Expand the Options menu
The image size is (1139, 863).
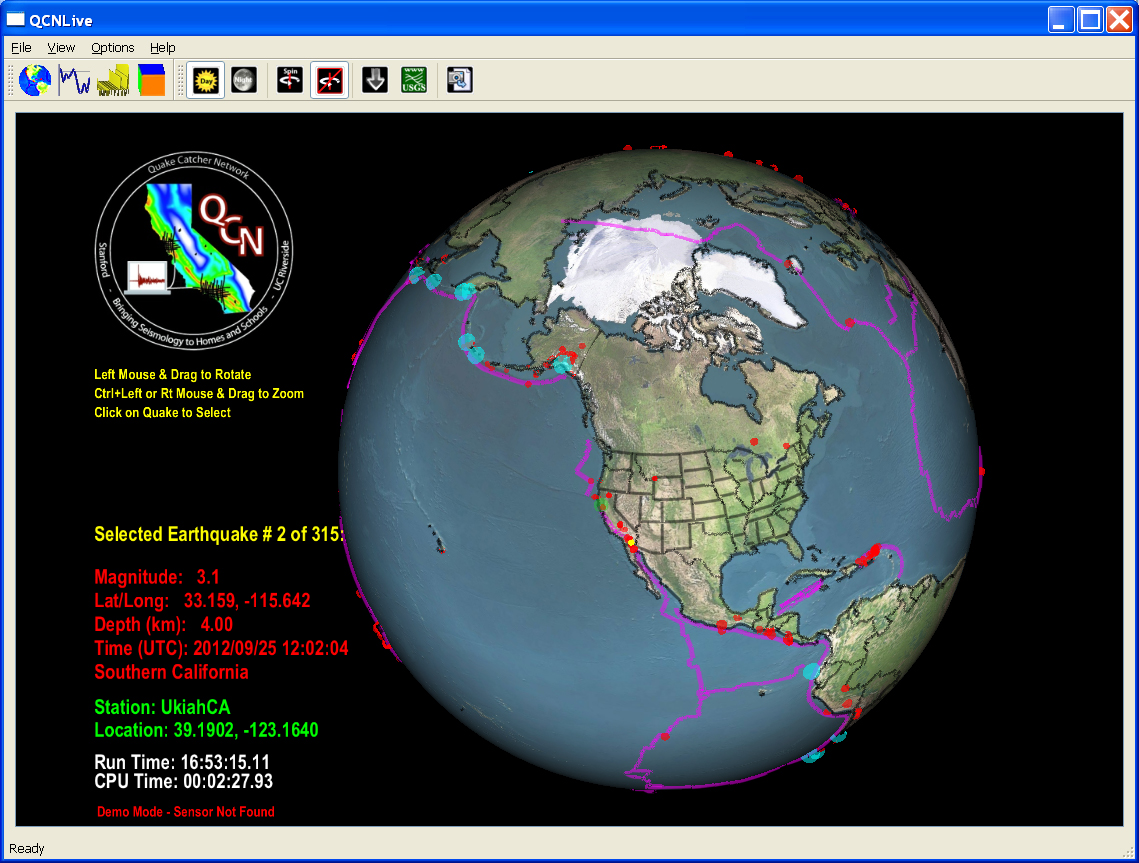coord(112,47)
